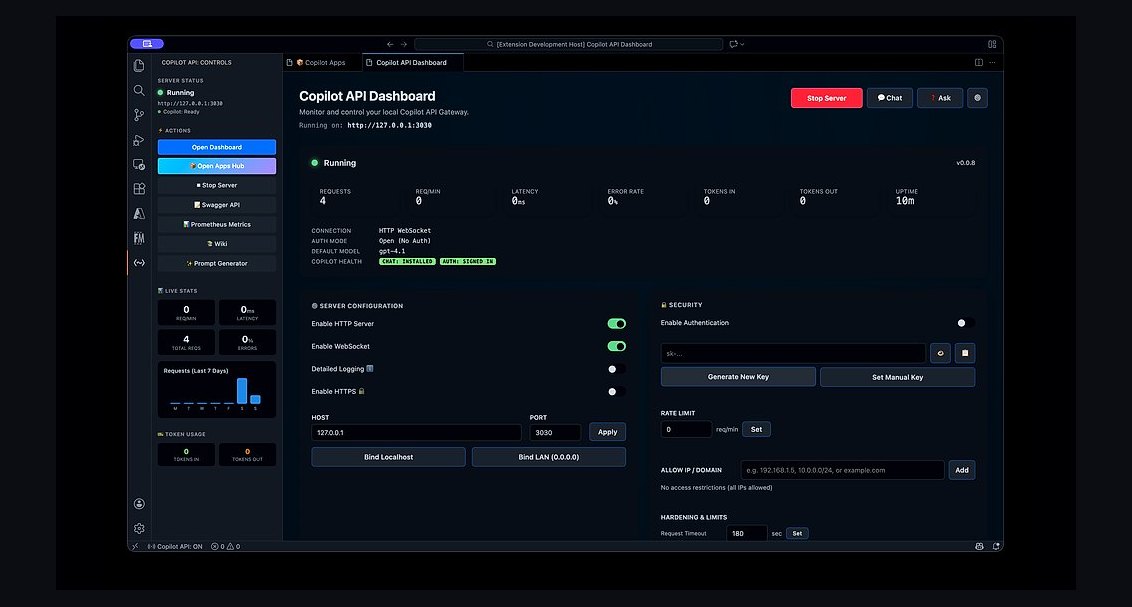The height and width of the screenshot is (607, 1132).
Task: Open the Extensions blocks icon
Action: pos(139,189)
